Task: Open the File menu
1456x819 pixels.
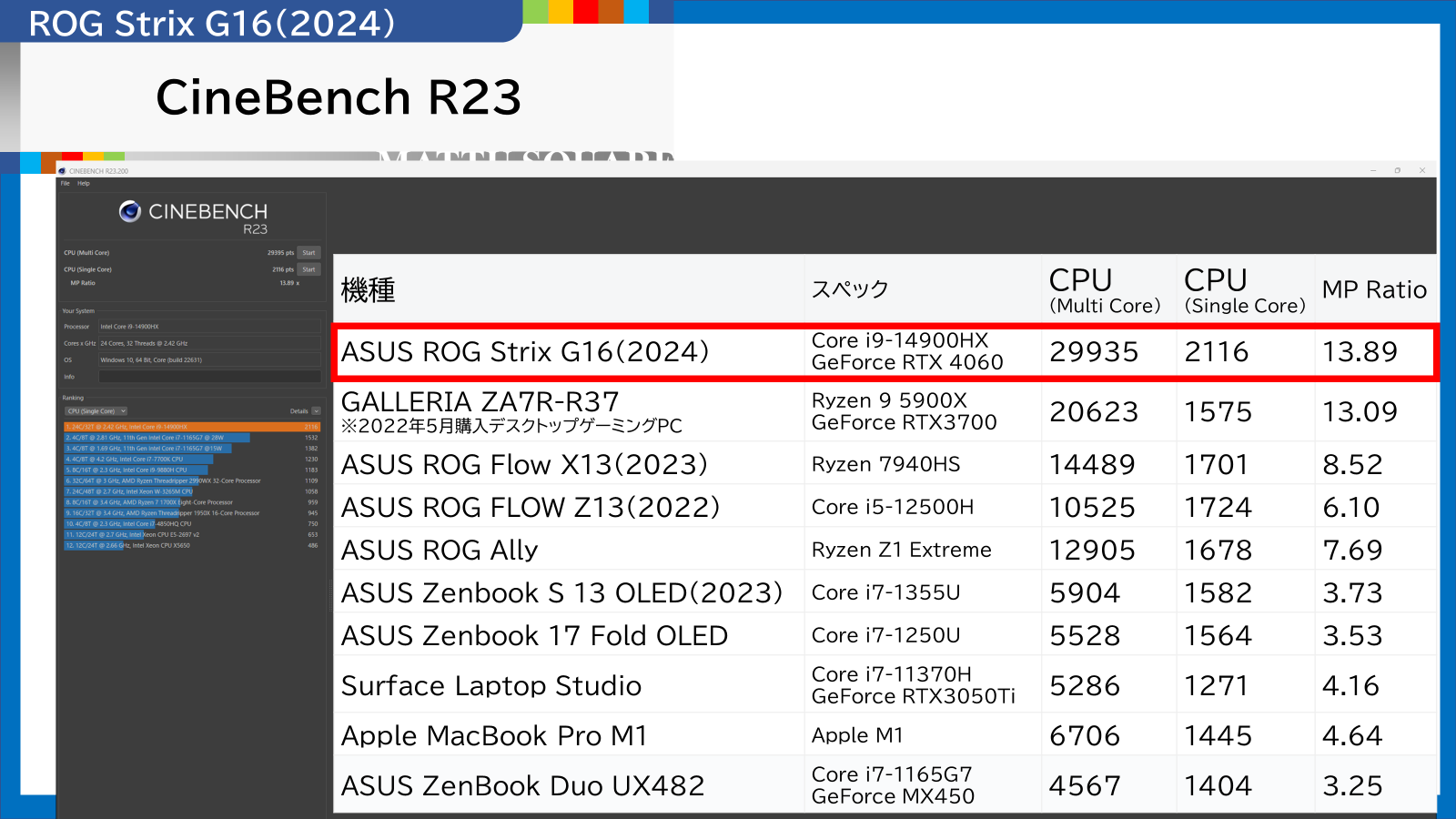Action: [66, 183]
